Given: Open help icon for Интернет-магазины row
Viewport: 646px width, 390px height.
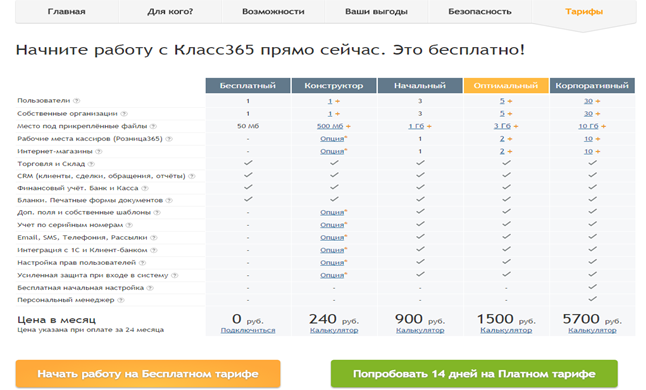Looking at the screenshot, I should [x=99, y=151].
